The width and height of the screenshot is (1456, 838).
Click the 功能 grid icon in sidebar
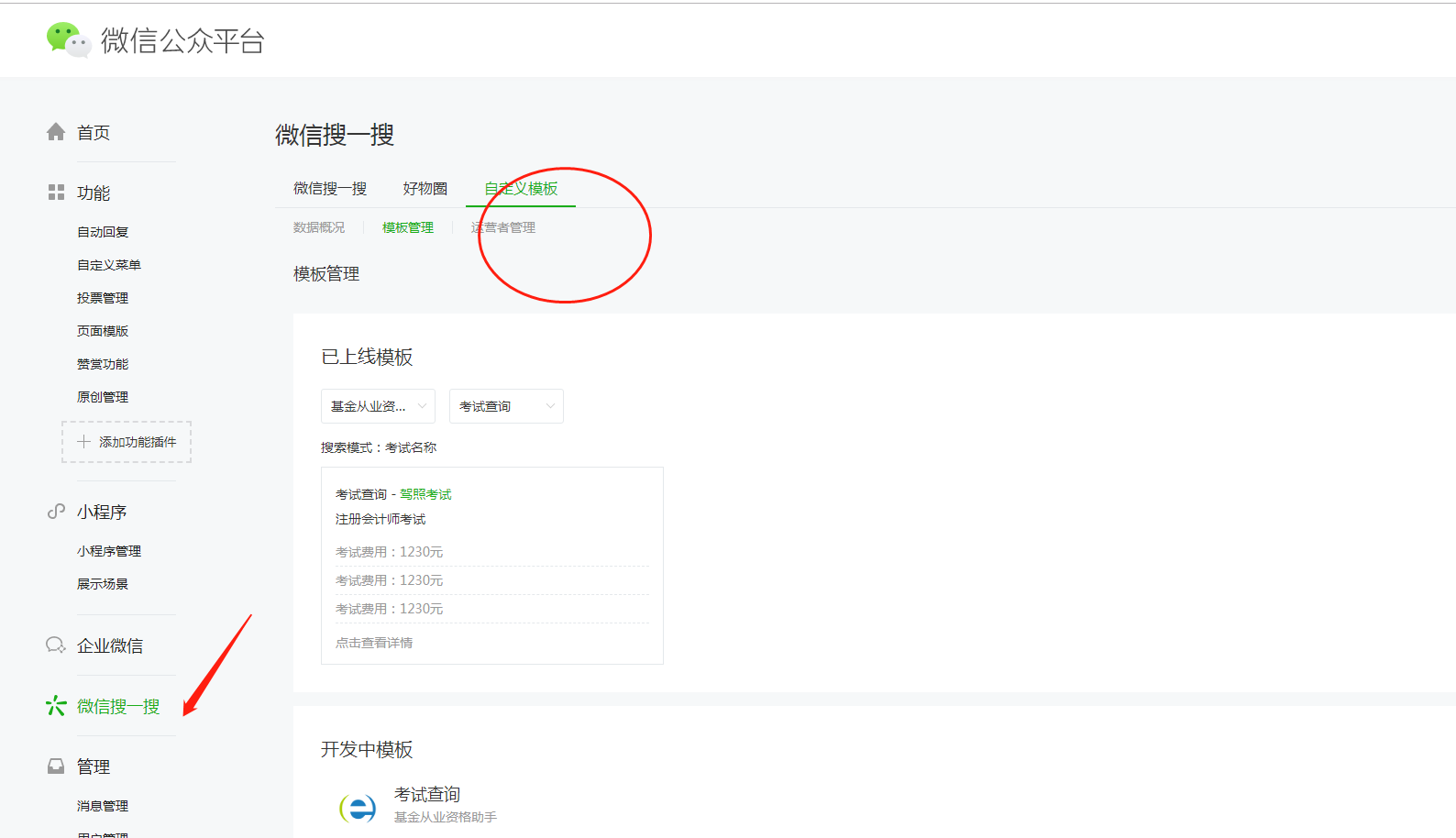tap(56, 192)
